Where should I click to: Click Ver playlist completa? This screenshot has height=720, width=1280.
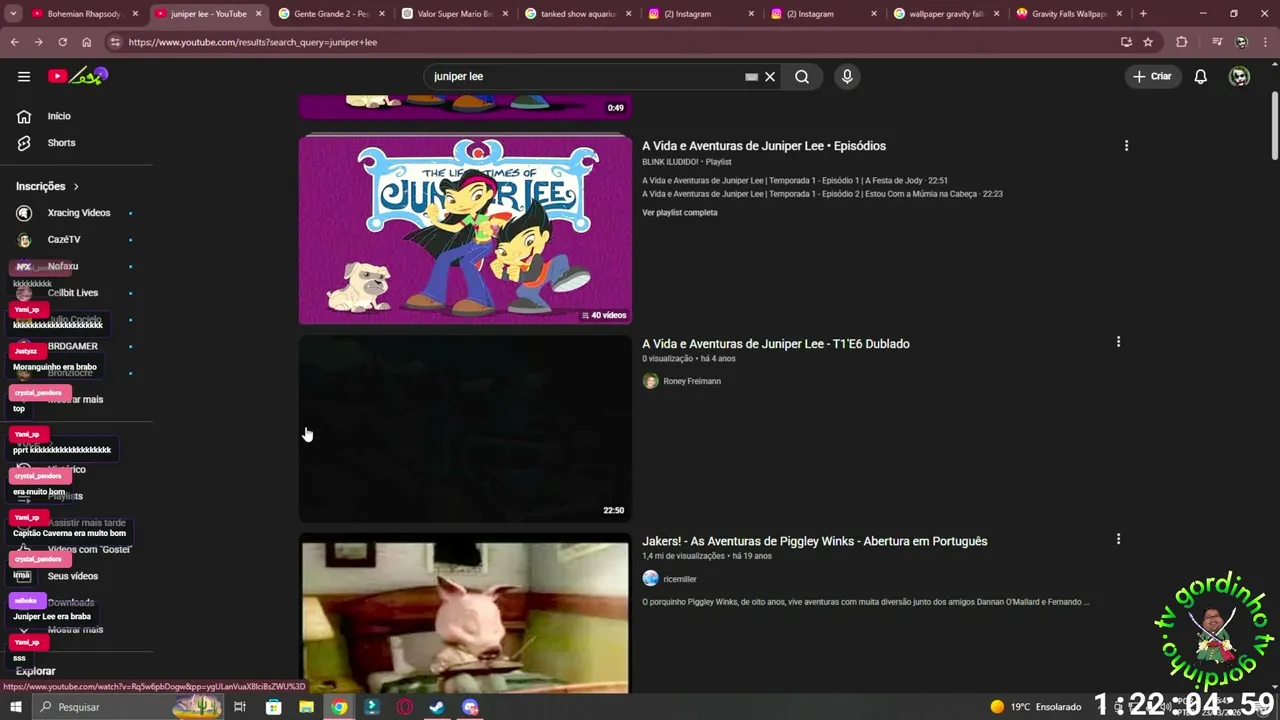click(680, 212)
